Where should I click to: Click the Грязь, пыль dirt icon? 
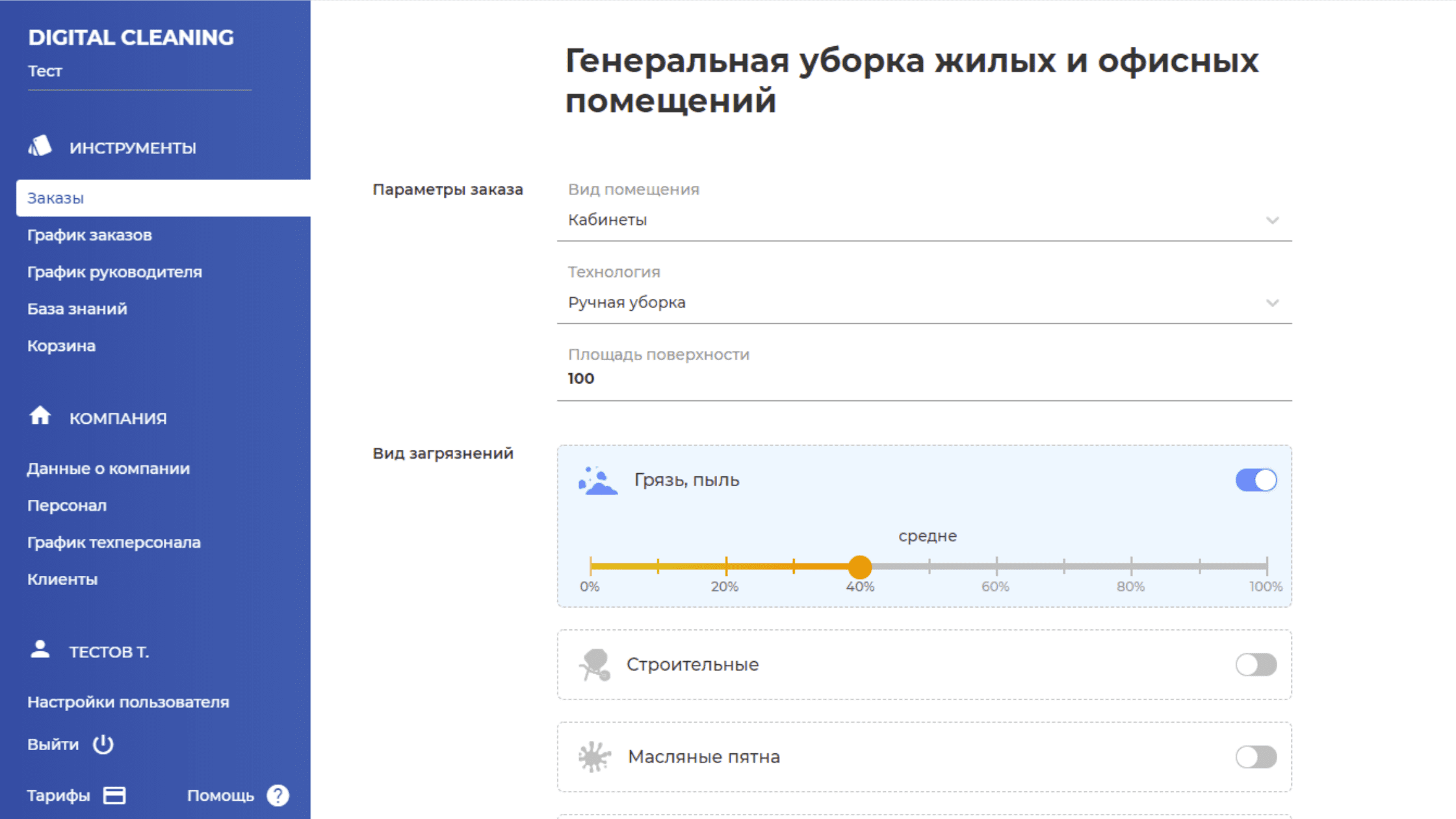pos(597,481)
